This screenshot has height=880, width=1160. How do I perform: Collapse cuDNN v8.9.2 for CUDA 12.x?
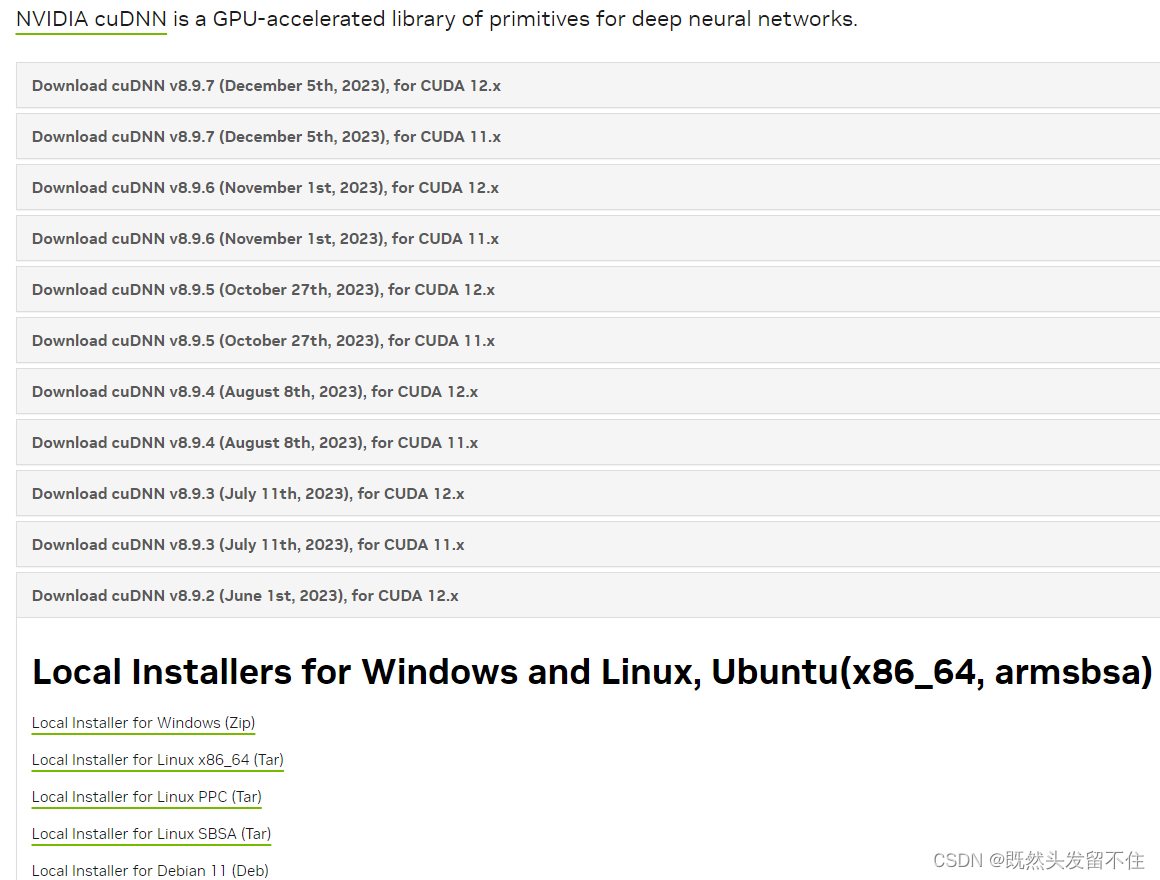pos(588,596)
